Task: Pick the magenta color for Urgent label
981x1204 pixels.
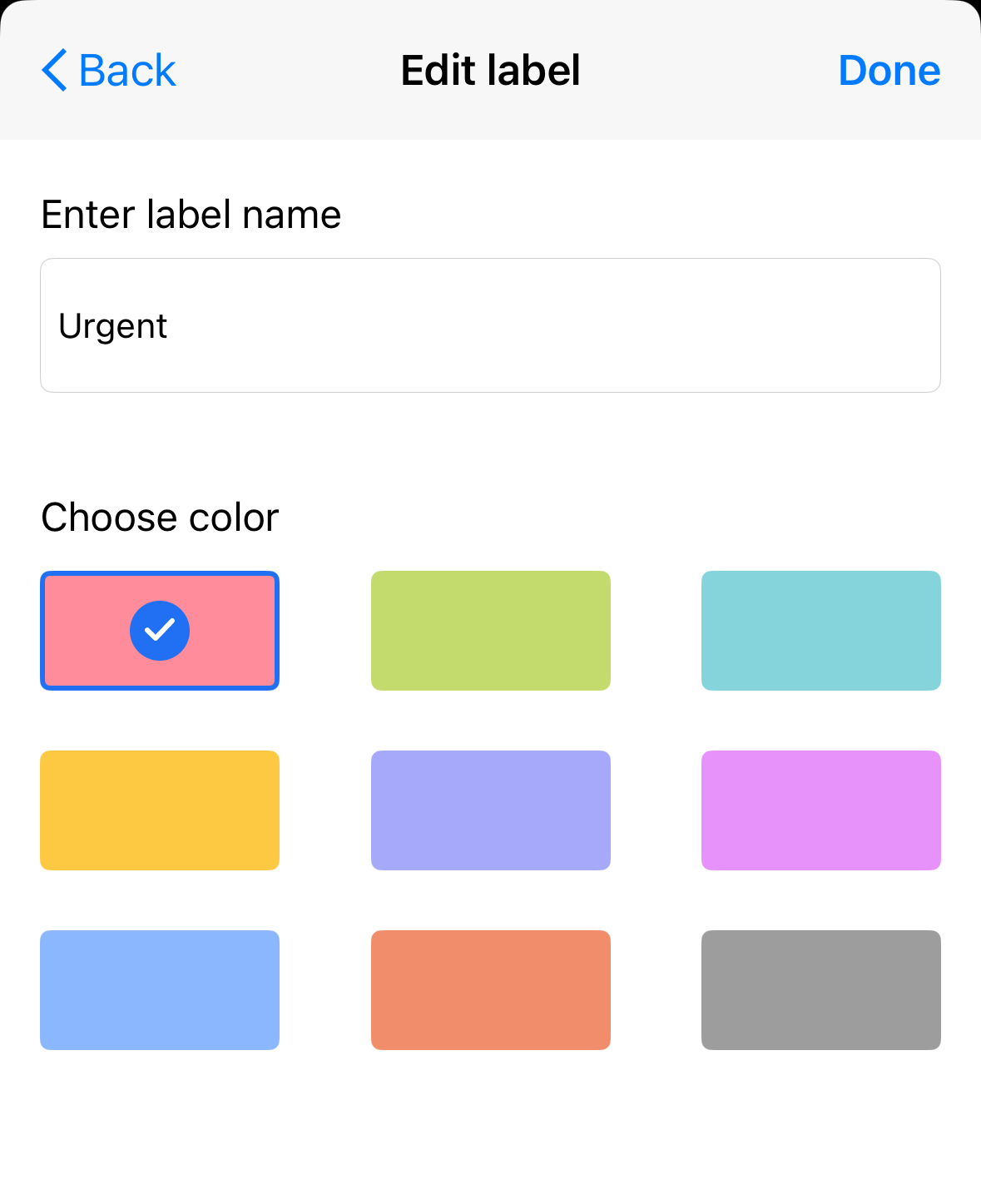Action: (820, 810)
